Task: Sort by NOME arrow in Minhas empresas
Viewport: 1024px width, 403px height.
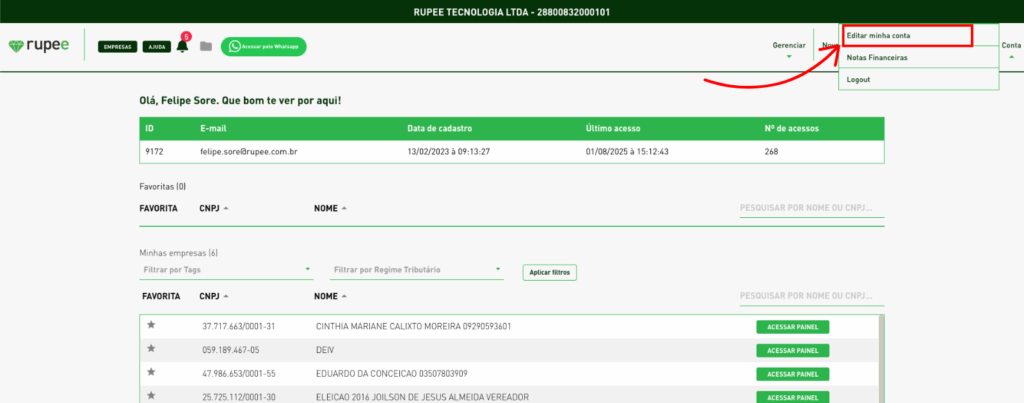Action: coord(343,297)
